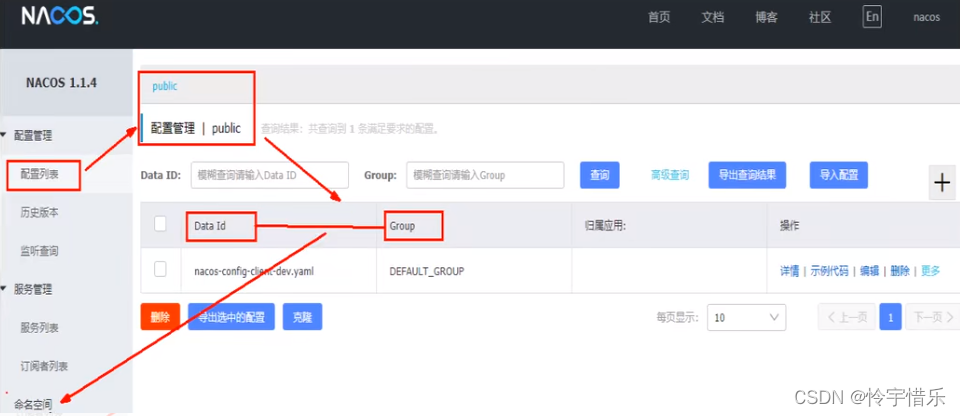Click 导入配置 button
961x416 pixels.
click(x=839, y=175)
